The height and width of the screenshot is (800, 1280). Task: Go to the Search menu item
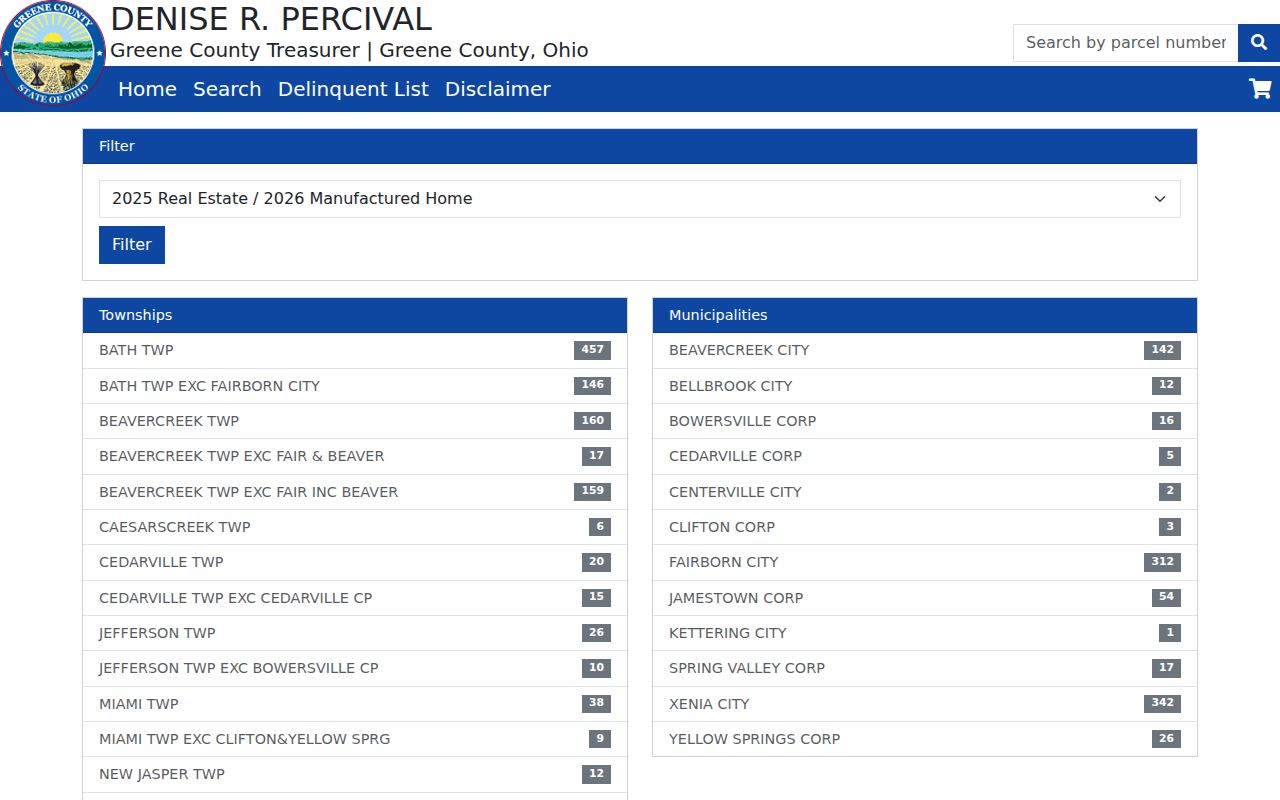pyautogui.click(x=227, y=89)
